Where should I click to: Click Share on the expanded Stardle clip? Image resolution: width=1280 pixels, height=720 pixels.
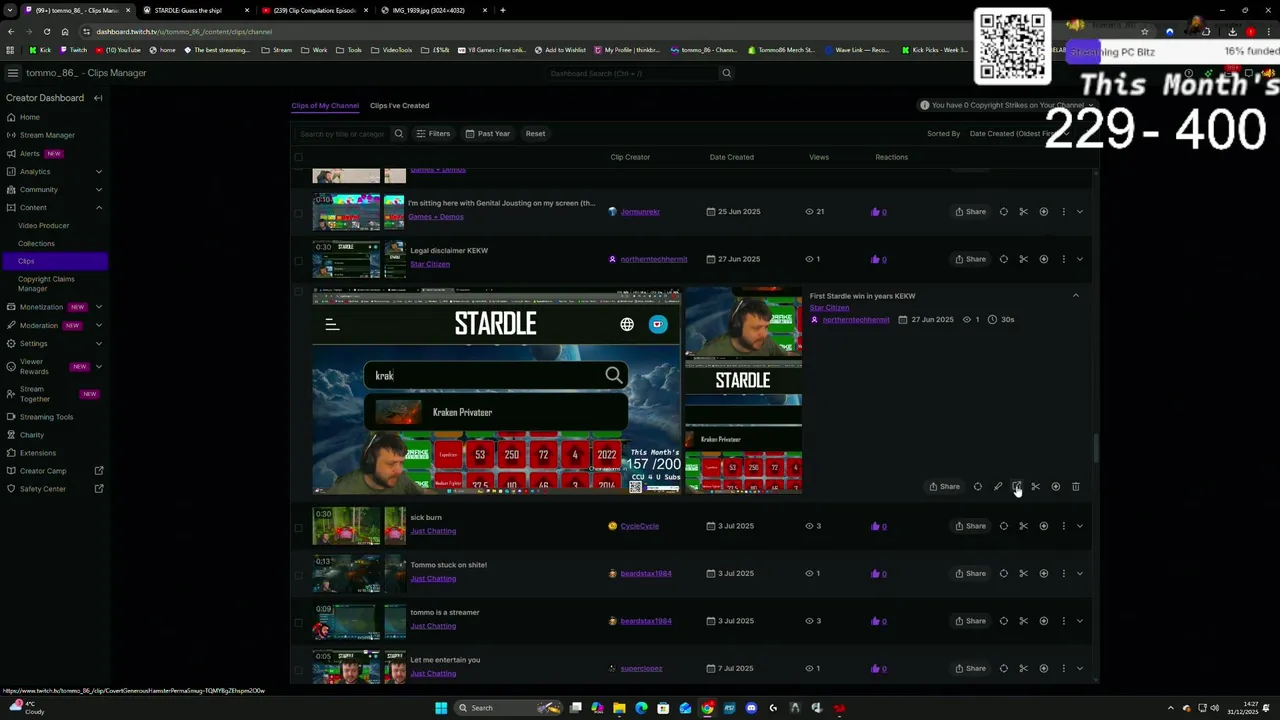click(x=944, y=487)
